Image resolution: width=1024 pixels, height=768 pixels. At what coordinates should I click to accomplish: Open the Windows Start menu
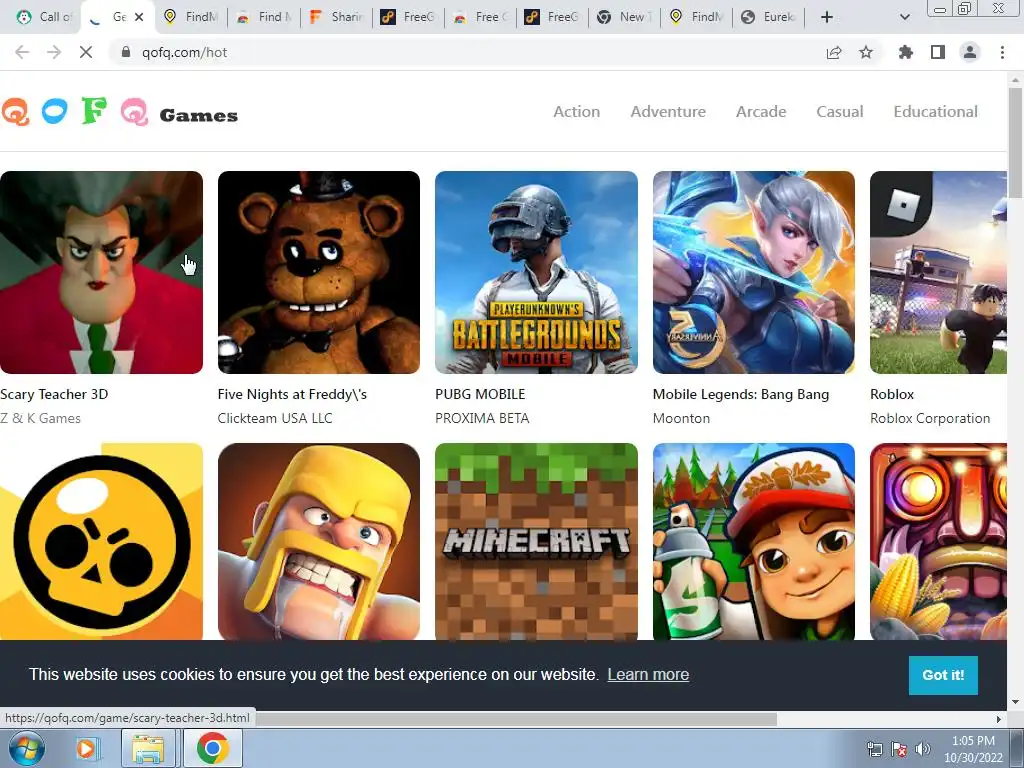point(26,748)
